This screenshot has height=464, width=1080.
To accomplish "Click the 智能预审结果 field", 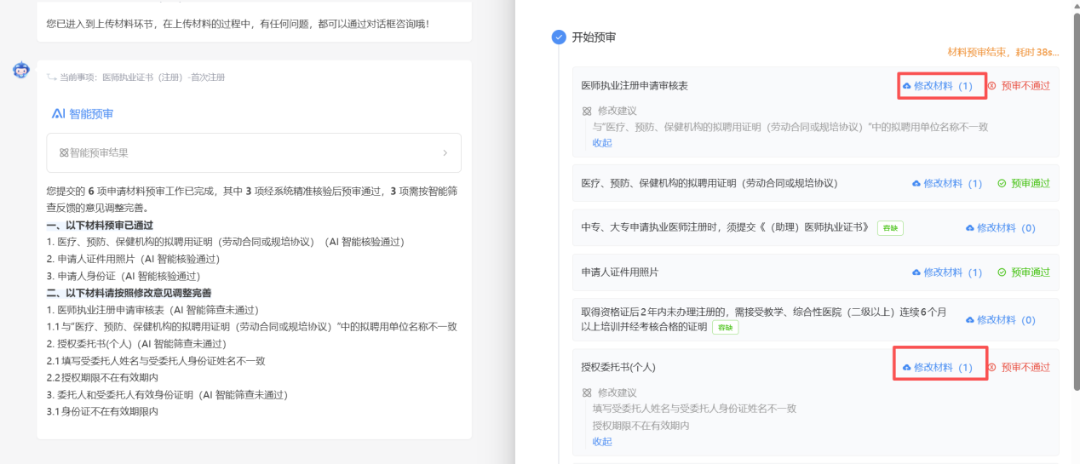I will coord(254,153).
